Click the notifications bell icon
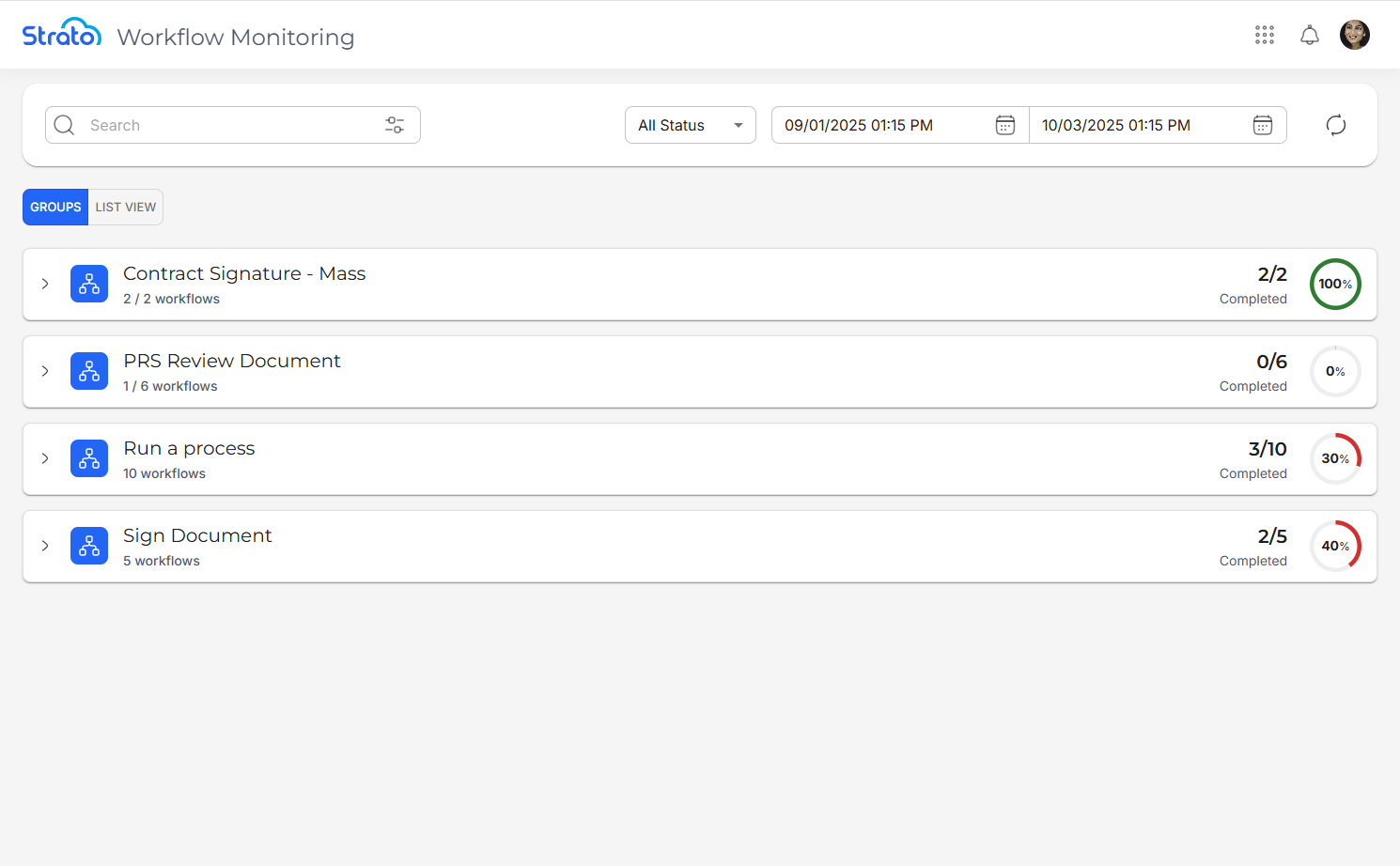Screen dimensions: 1400x866 (x=1310, y=36)
